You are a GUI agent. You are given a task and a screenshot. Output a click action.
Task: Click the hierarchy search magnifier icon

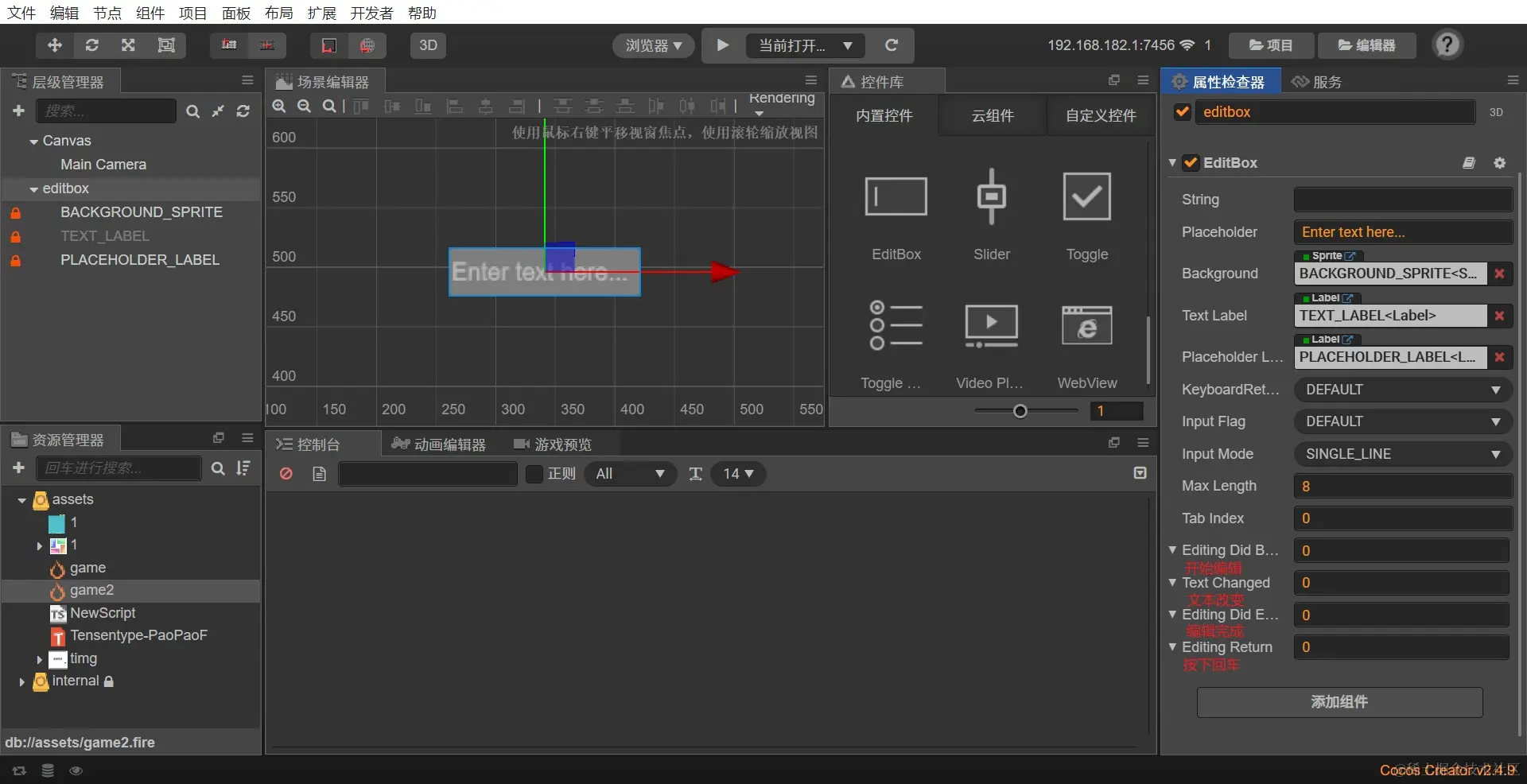click(192, 111)
